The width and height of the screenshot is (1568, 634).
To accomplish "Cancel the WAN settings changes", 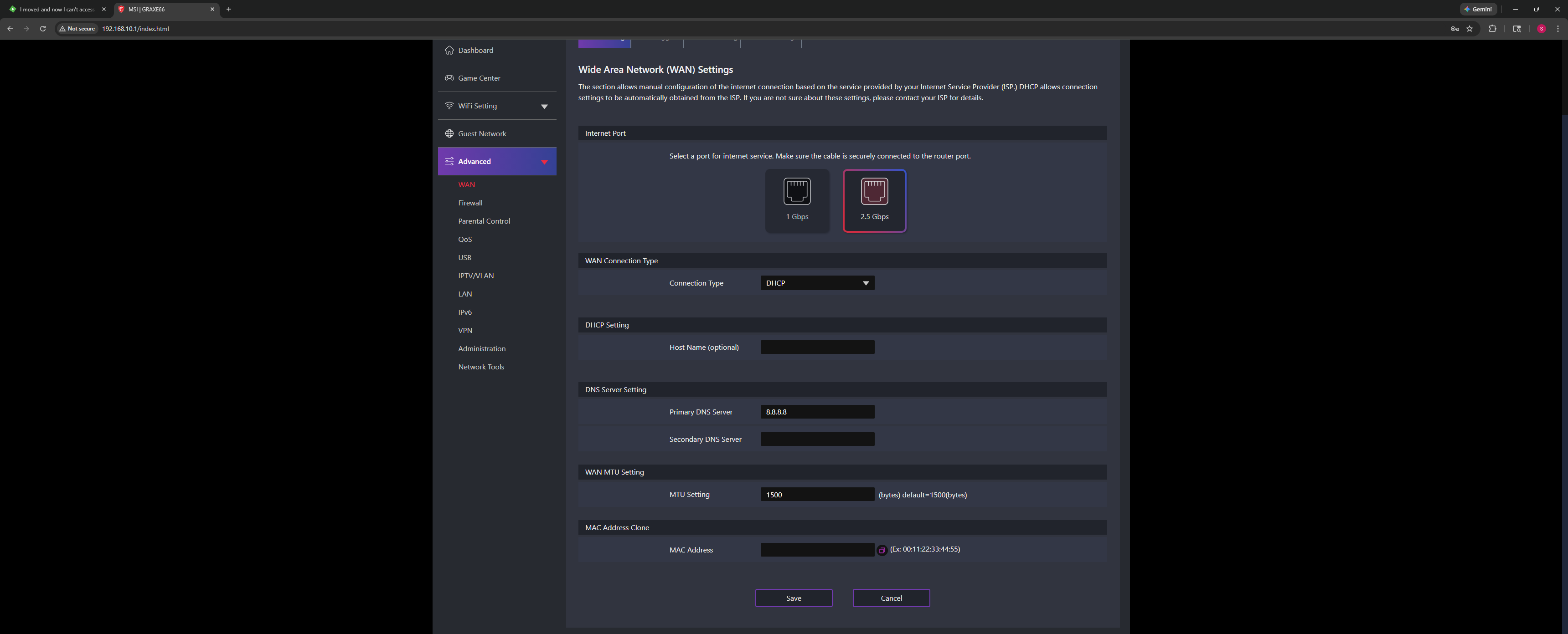I will click(891, 598).
